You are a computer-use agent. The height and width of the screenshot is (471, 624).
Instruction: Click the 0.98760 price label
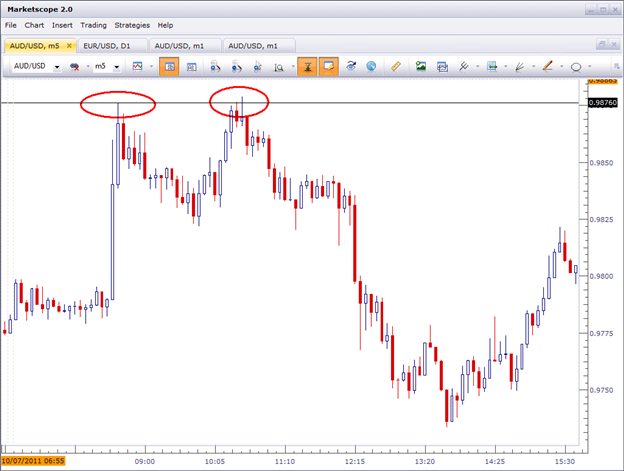603,103
